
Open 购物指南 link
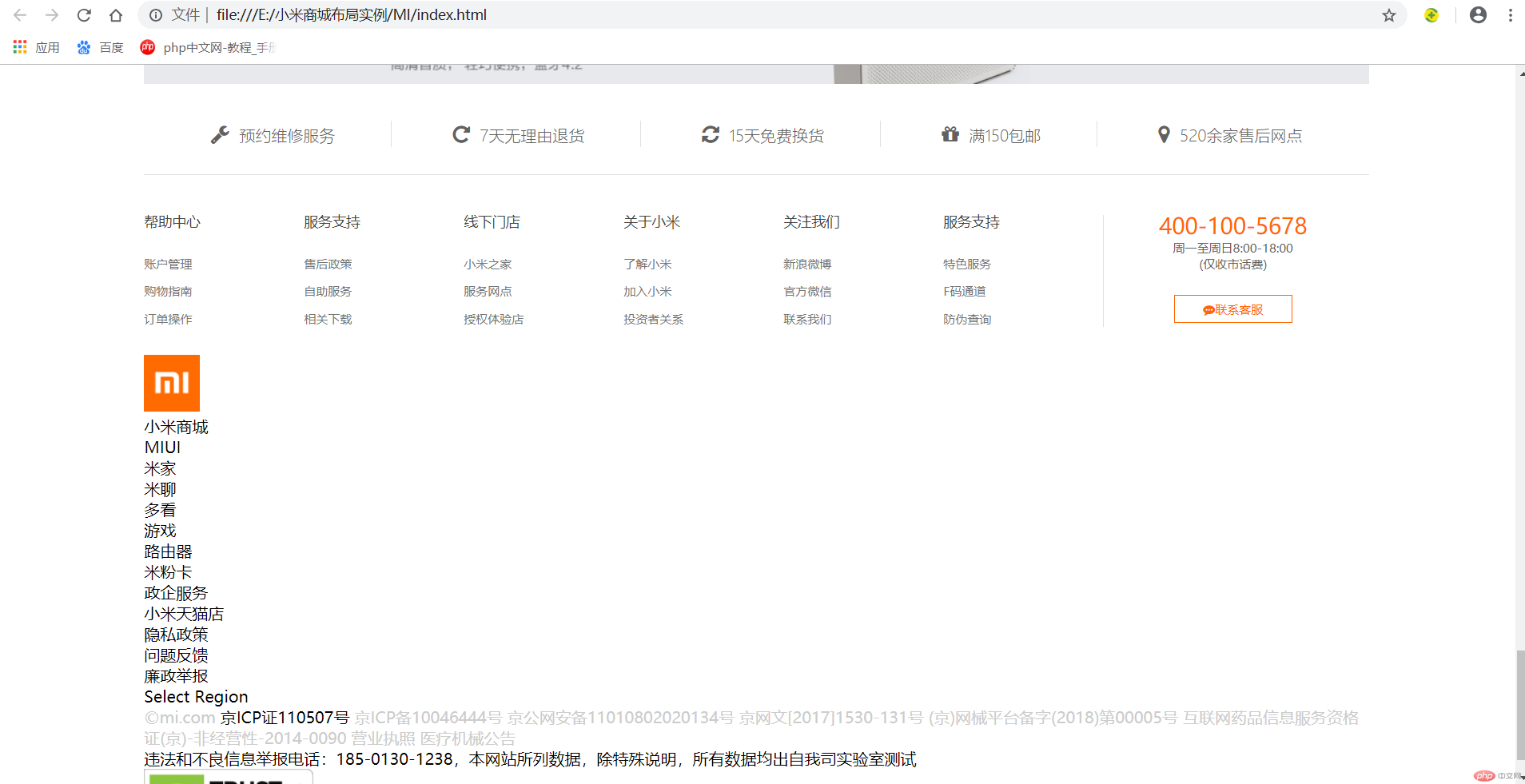click(168, 292)
